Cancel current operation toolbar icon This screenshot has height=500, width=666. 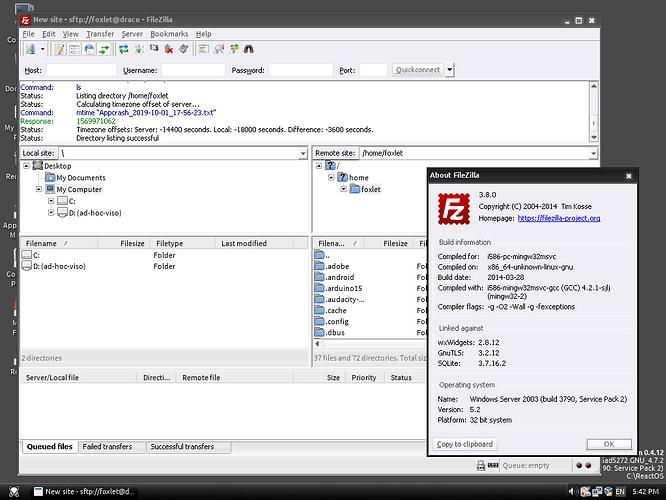[154, 49]
